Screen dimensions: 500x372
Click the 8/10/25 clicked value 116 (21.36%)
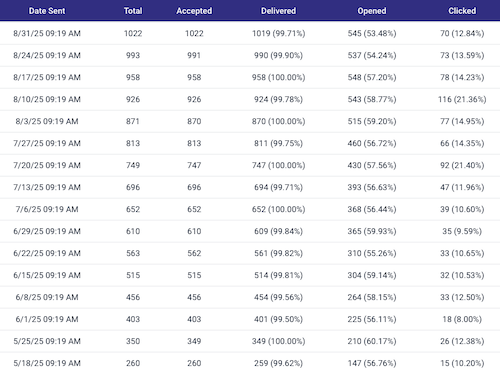coord(462,99)
